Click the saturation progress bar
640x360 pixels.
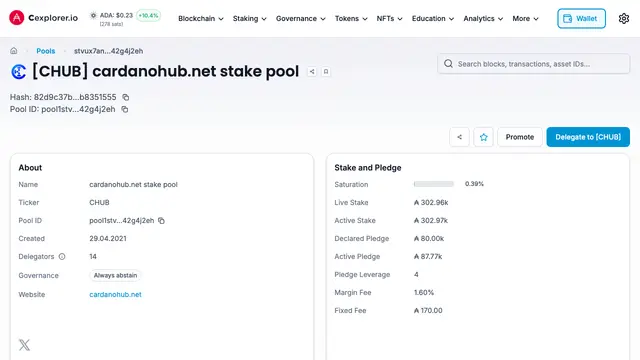[433, 184]
